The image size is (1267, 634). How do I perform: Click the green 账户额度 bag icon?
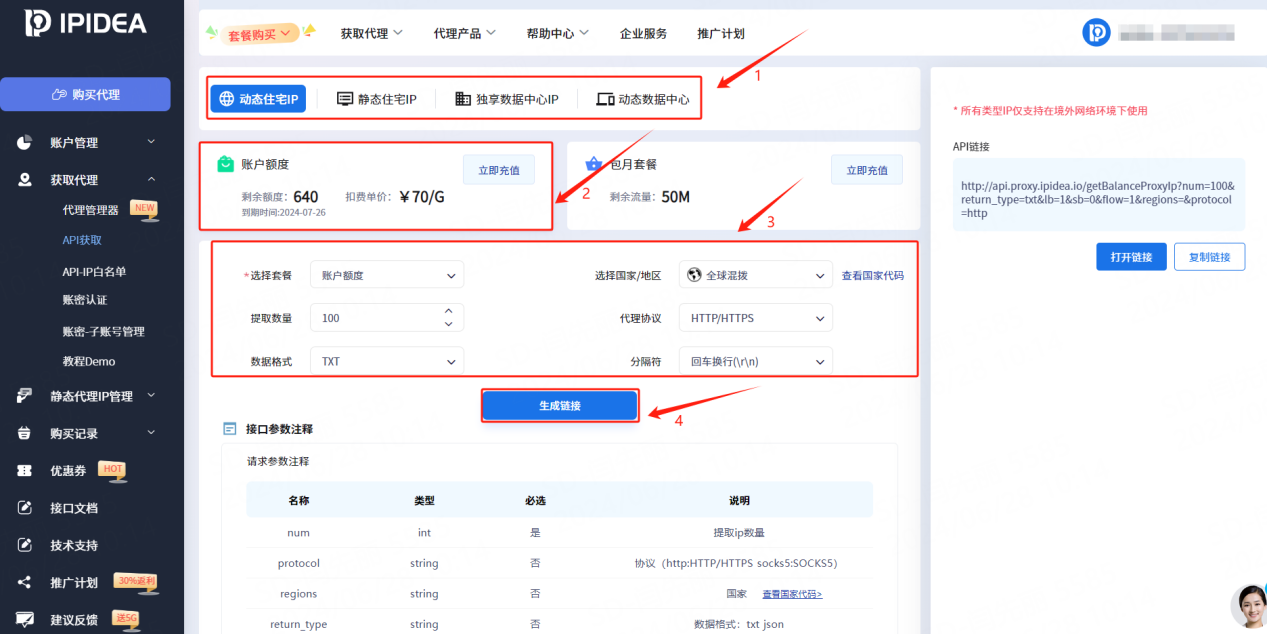click(226, 163)
